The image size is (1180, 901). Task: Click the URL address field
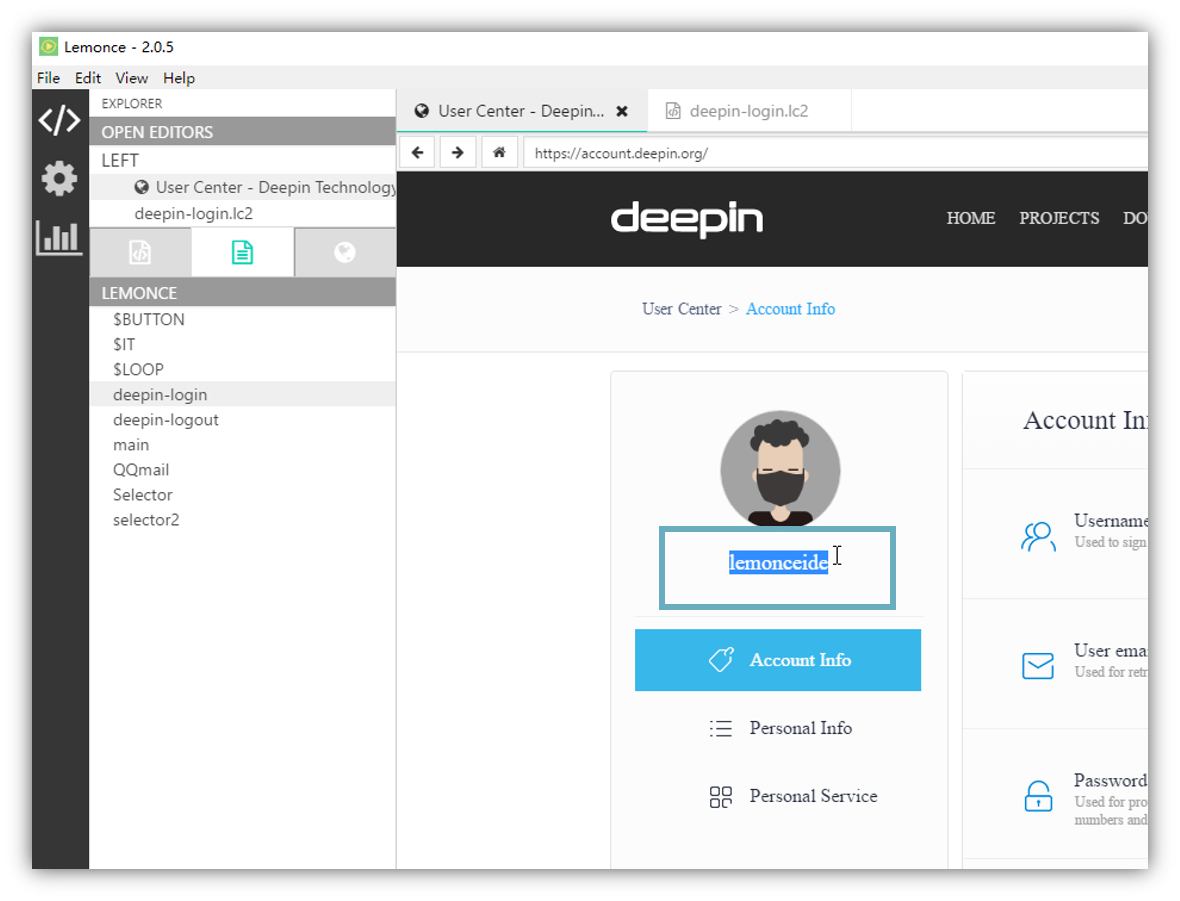point(835,153)
